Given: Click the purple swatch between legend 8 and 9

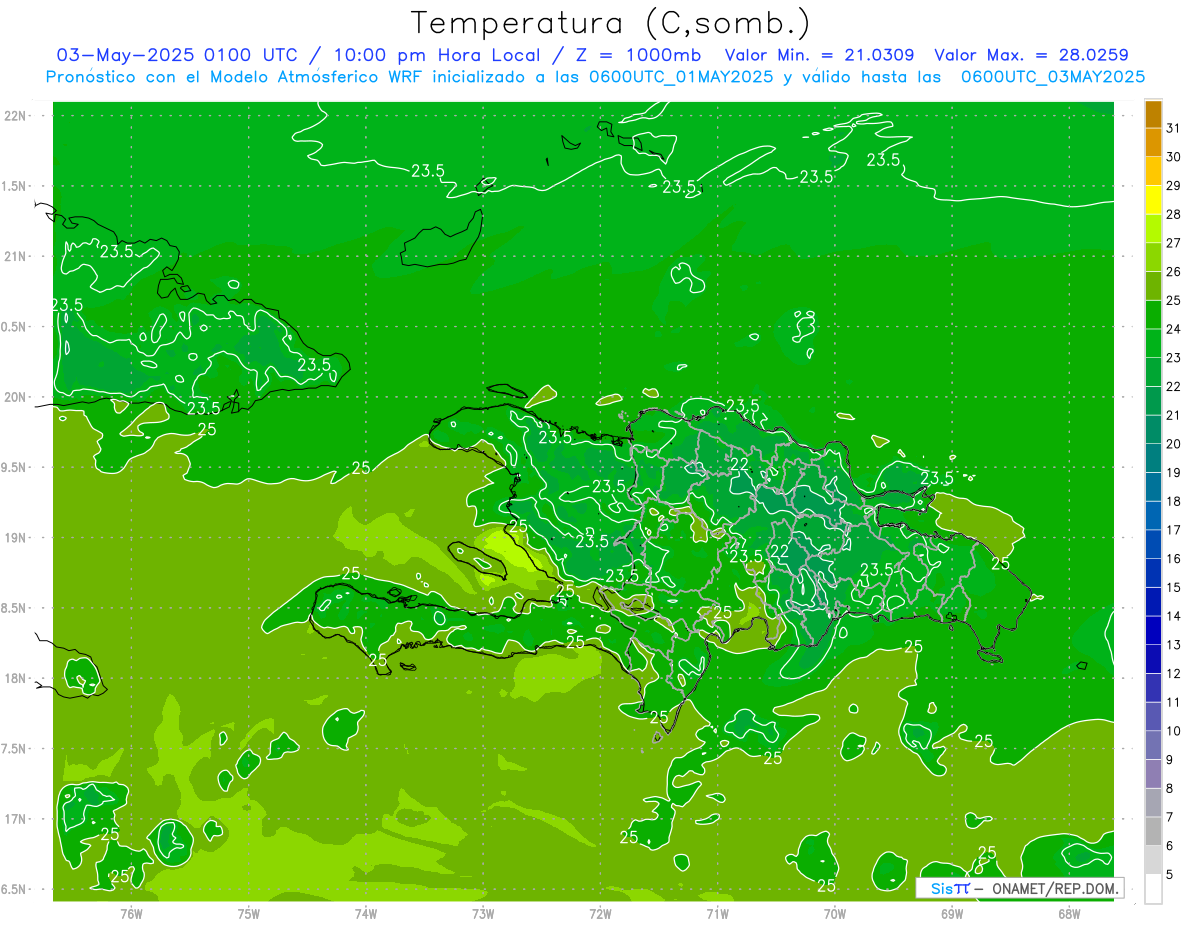Looking at the screenshot, I should tap(1153, 774).
